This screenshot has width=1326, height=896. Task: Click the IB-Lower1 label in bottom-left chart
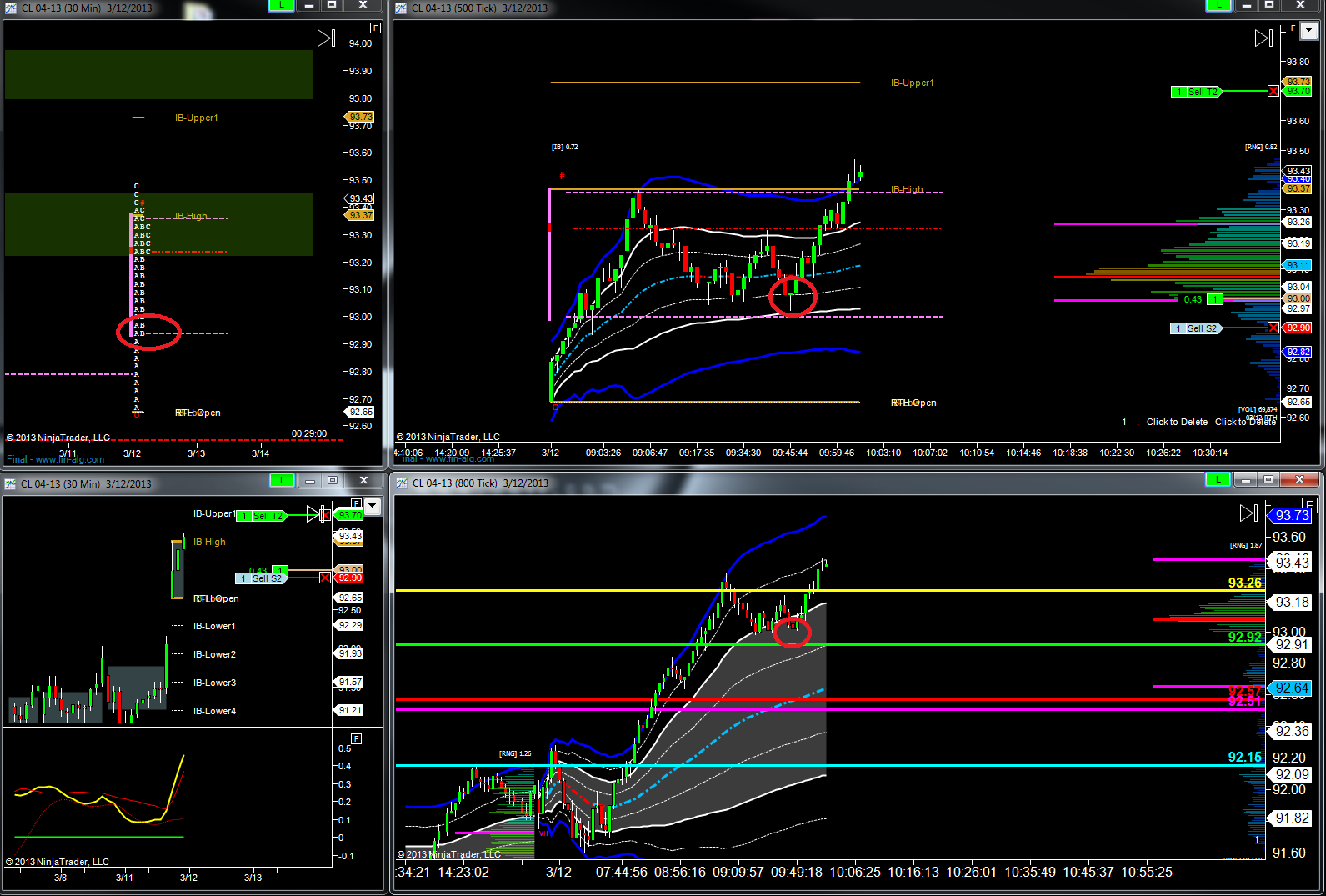coord(214,626)
